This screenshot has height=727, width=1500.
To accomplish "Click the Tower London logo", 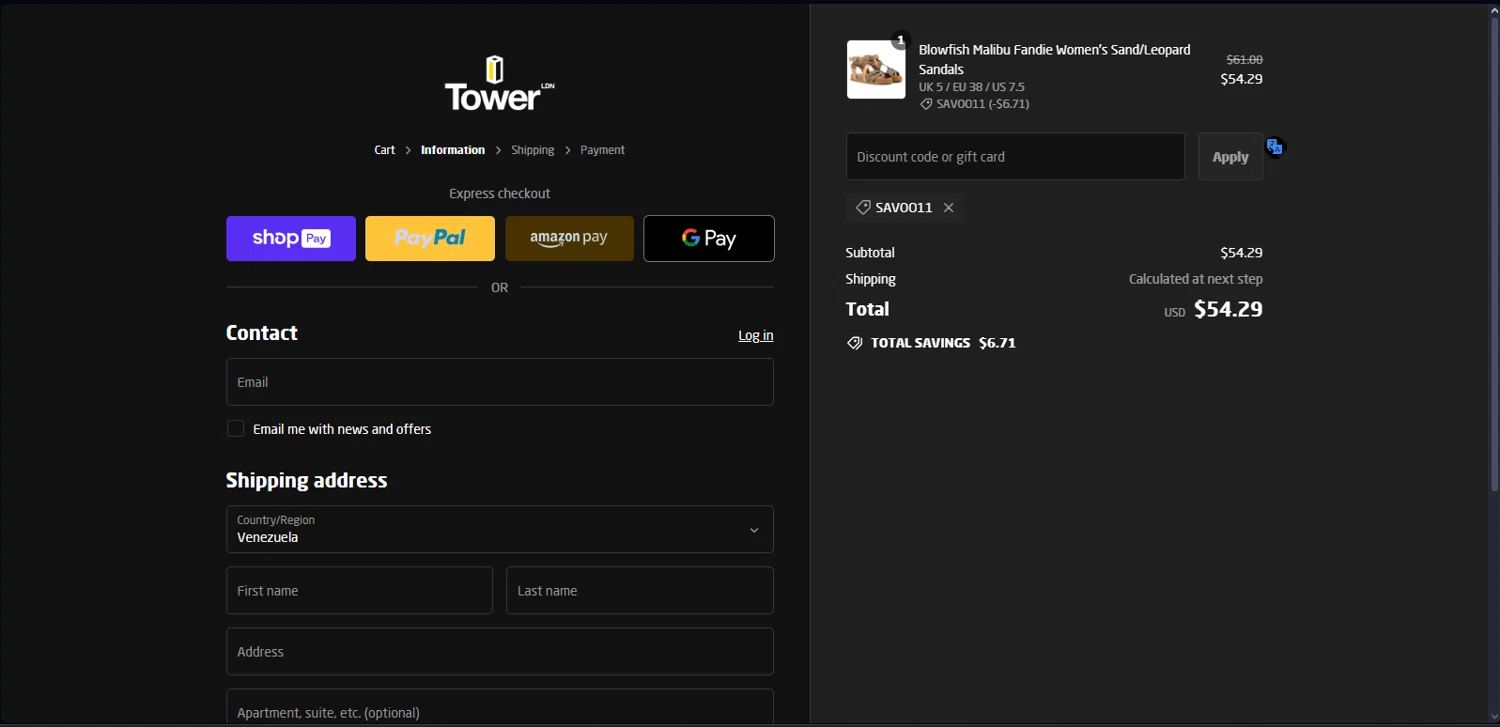I will point(499,83).
